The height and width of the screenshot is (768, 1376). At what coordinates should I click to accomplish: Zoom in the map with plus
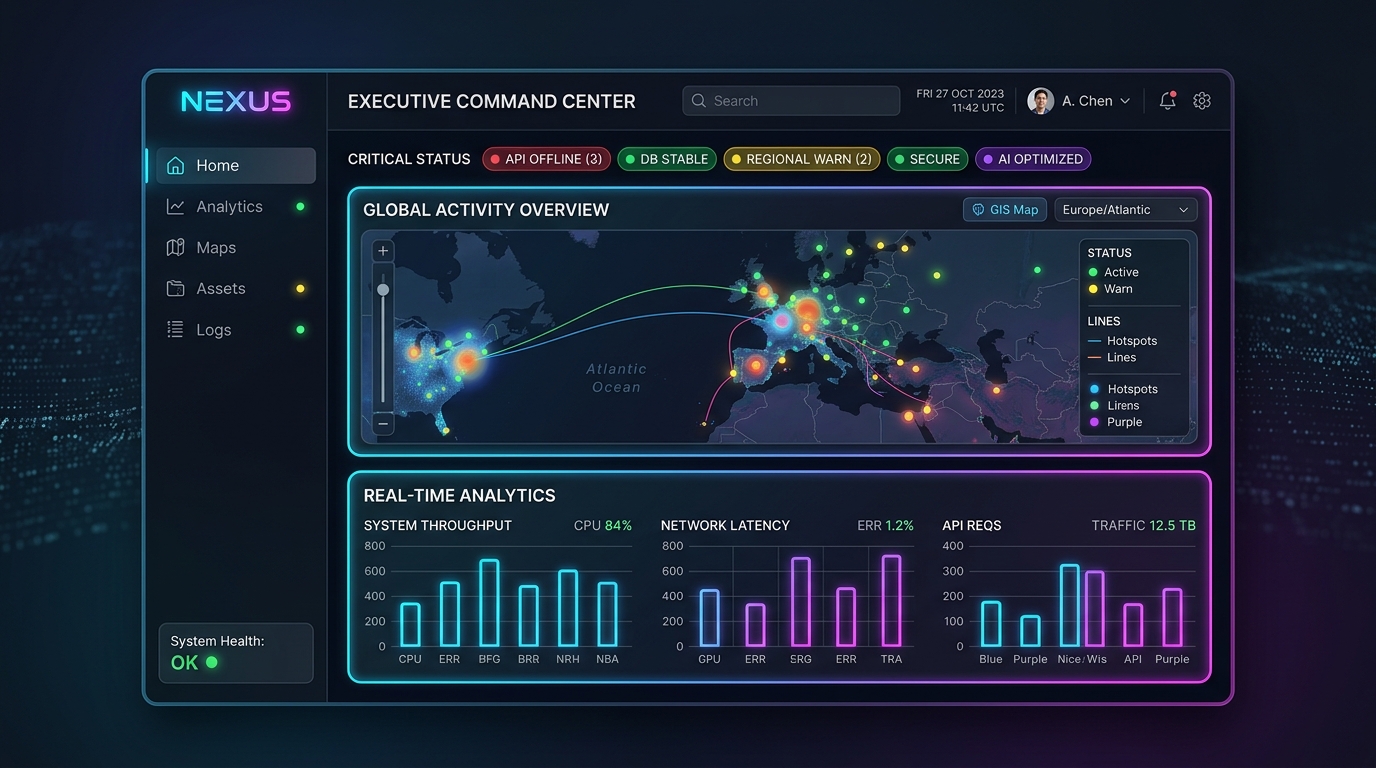[383, 251]
